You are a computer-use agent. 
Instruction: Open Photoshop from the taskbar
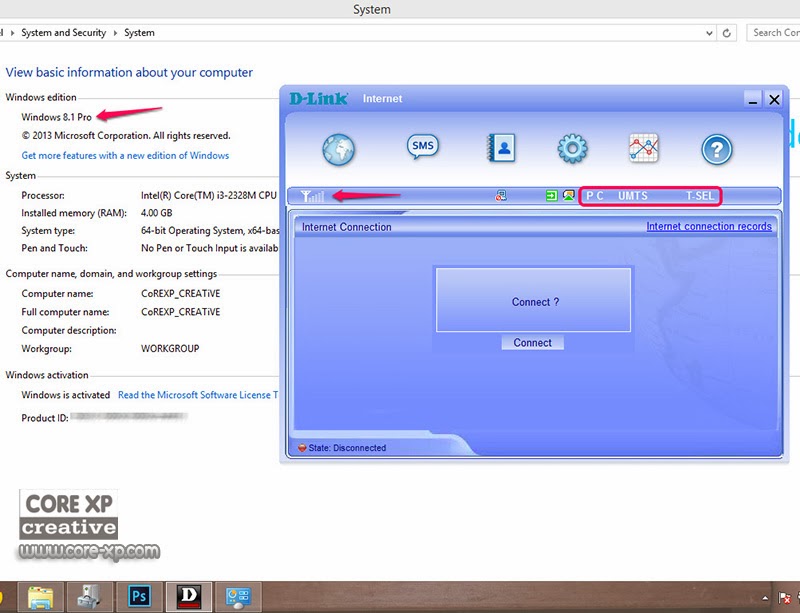pos(139,597)
